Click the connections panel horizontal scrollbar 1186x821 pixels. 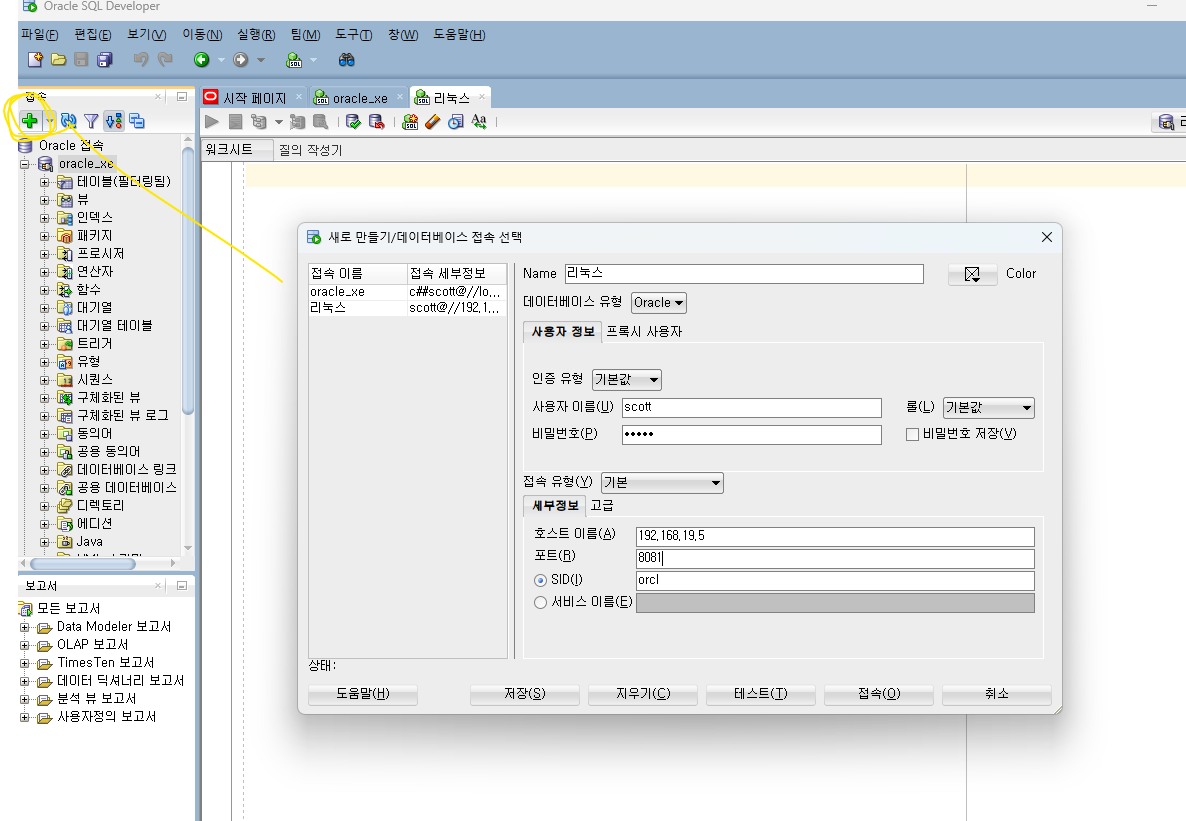[x=83, y=564]
